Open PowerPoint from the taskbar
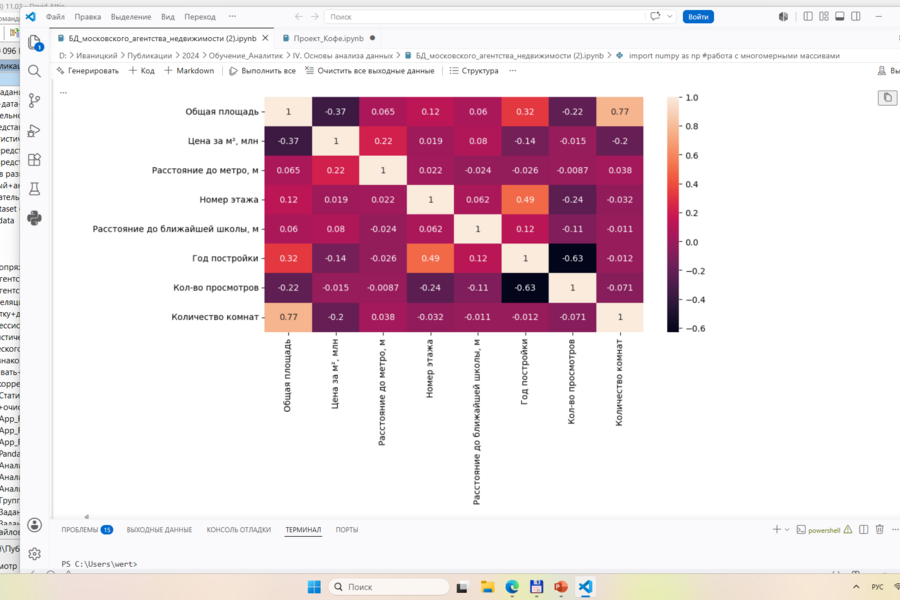The width and height of the screenshot is (900, 600). [x=561, y=587]
